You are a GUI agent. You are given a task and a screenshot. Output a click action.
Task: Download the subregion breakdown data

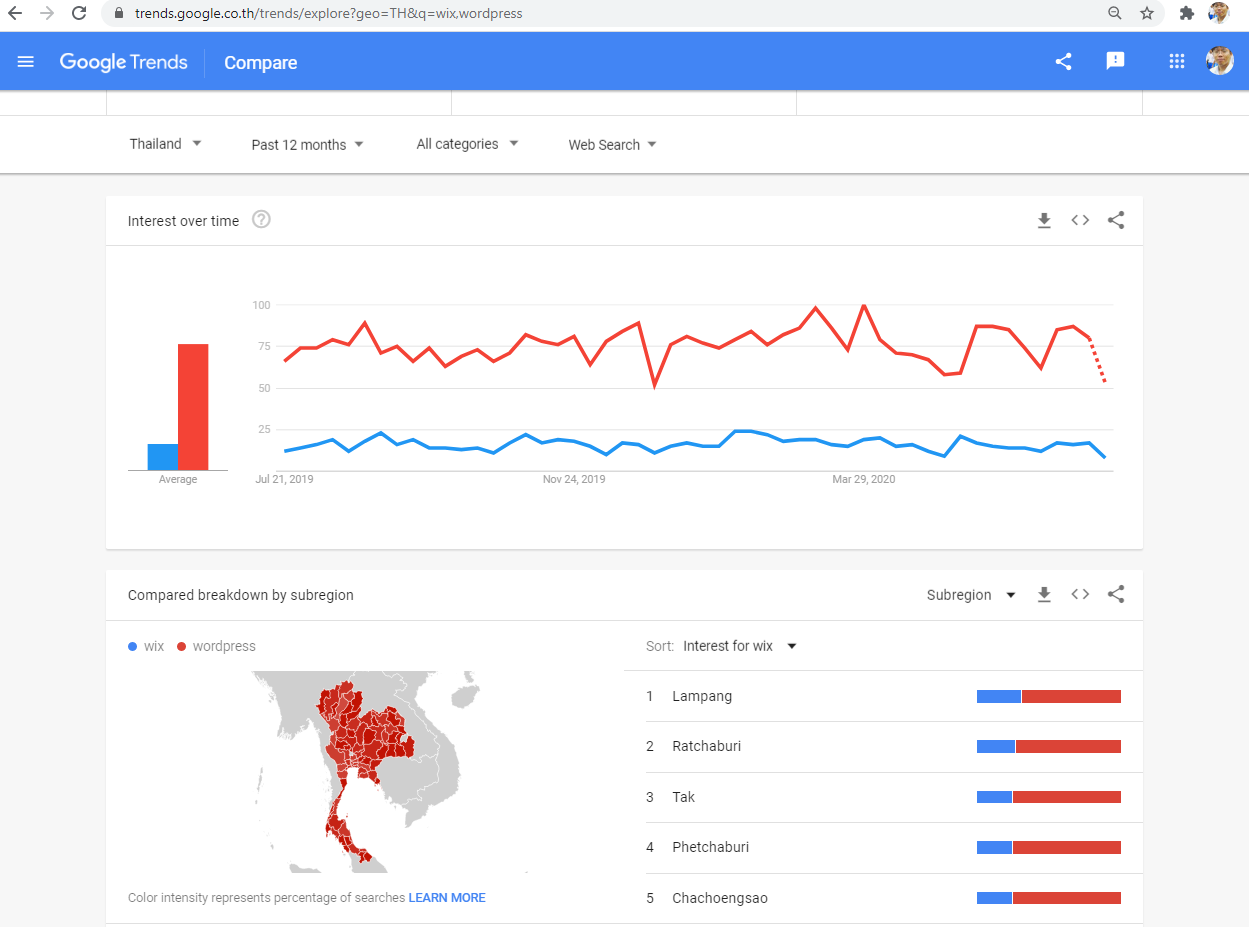1044,595
